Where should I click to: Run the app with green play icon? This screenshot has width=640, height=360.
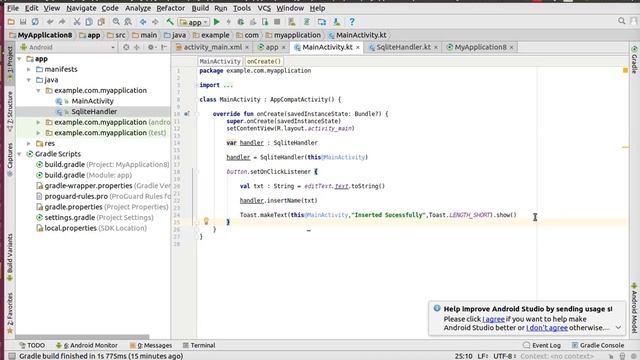coord(217,22)
